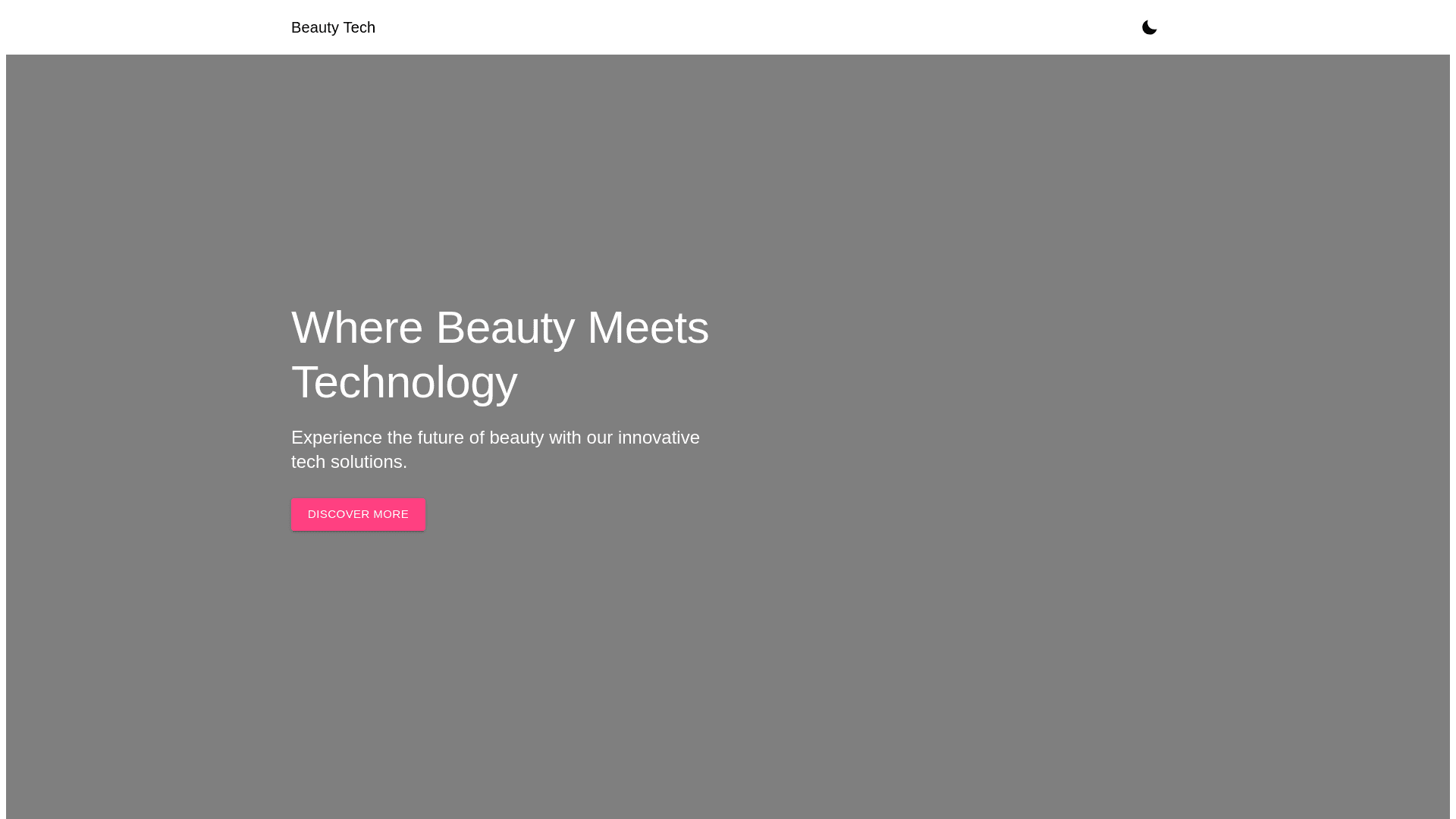1456x819 pixels.
Task: Click the word 'Beauty' in the navbar brand
Action: 315,27
